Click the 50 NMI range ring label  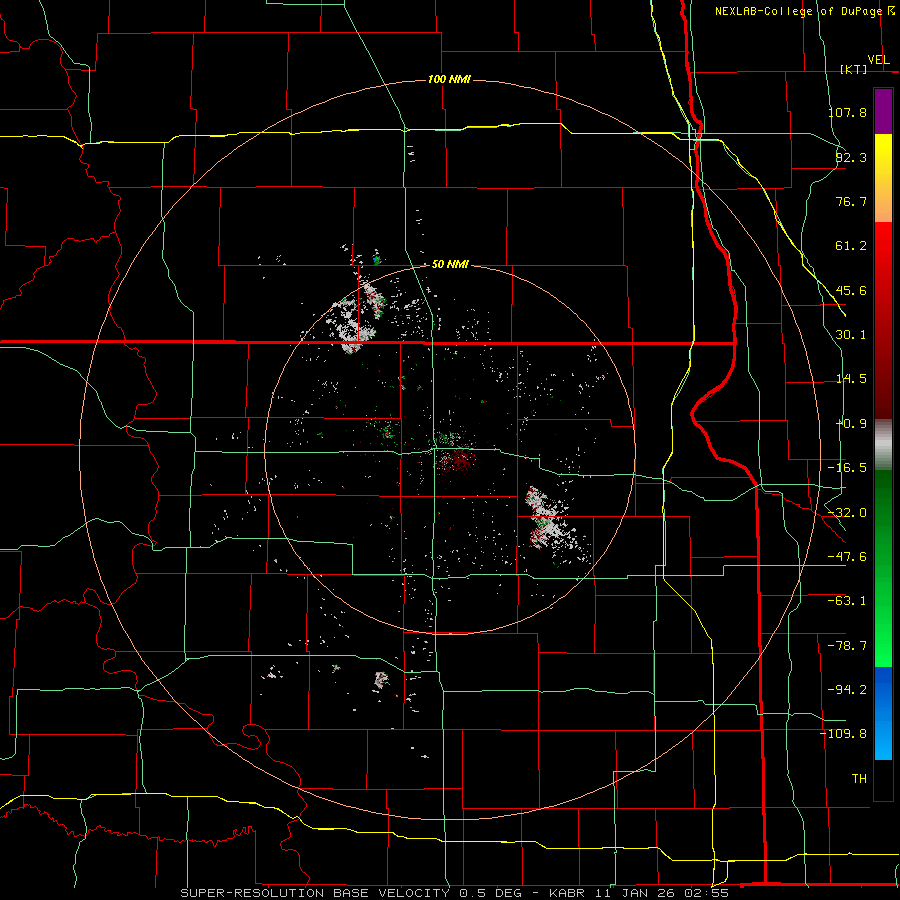point(450,264)
